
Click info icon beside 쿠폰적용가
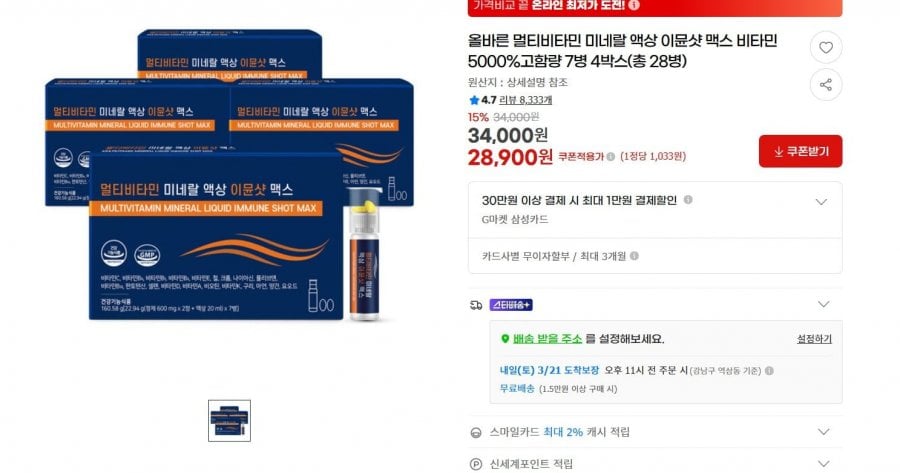click(611, 156)
